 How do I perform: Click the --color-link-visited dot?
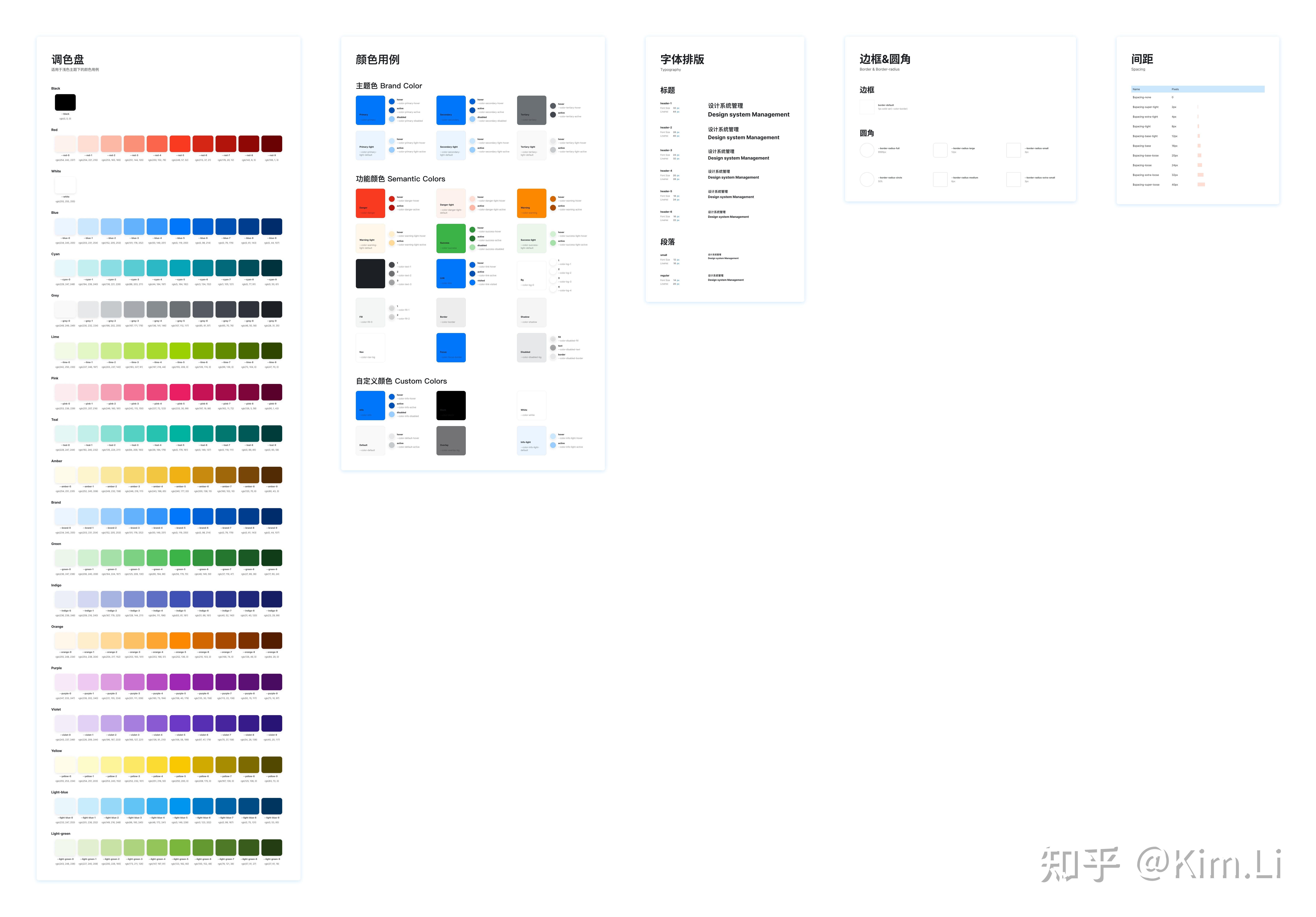472,282
